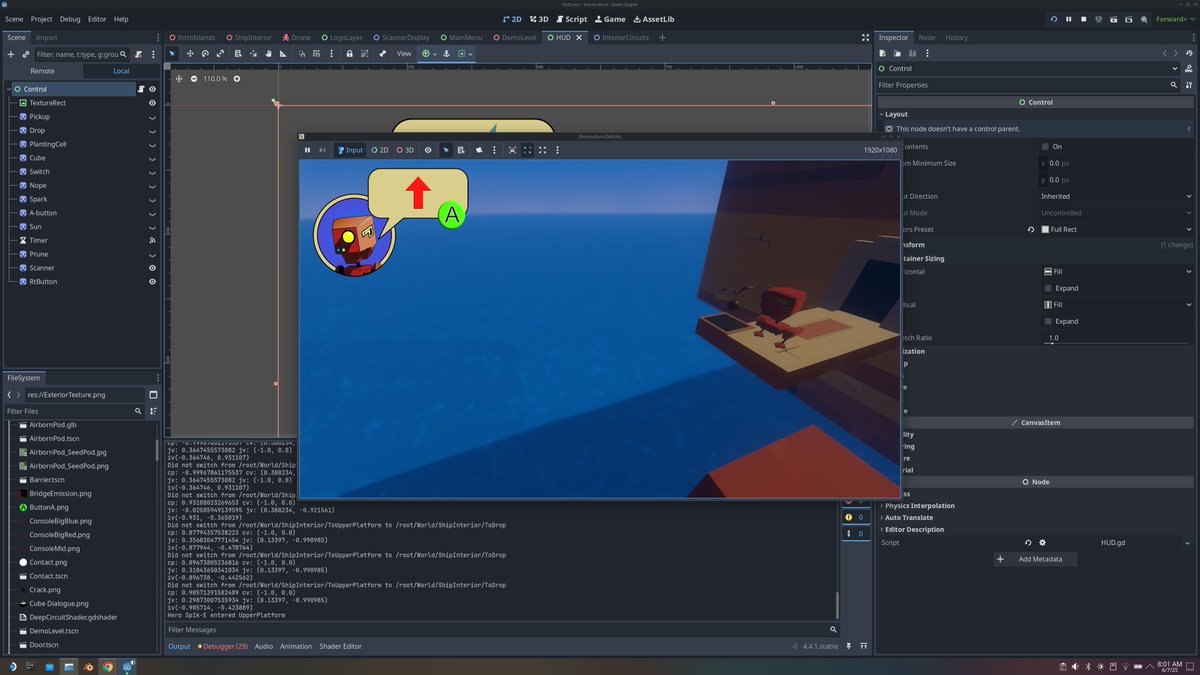1200x675 pixels.
Task: Click the Local button in the Scene panel
Action: (x=120, y=71)
